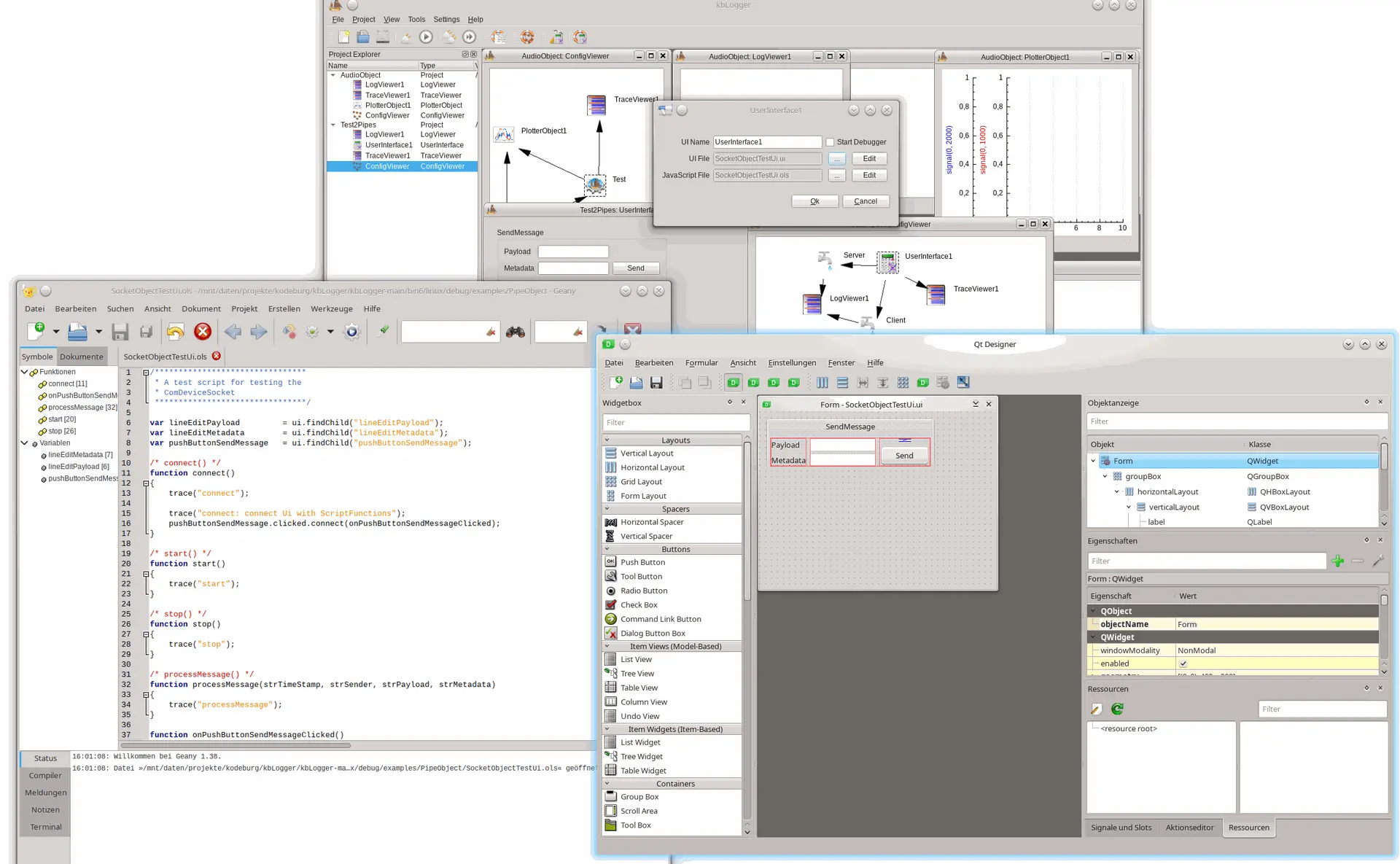Image resolution: width=1400 pixels, height=864 pixels.
Task: Apply horizontal layout via Qt Designer toolbar icon
Action: click(822, 382)
